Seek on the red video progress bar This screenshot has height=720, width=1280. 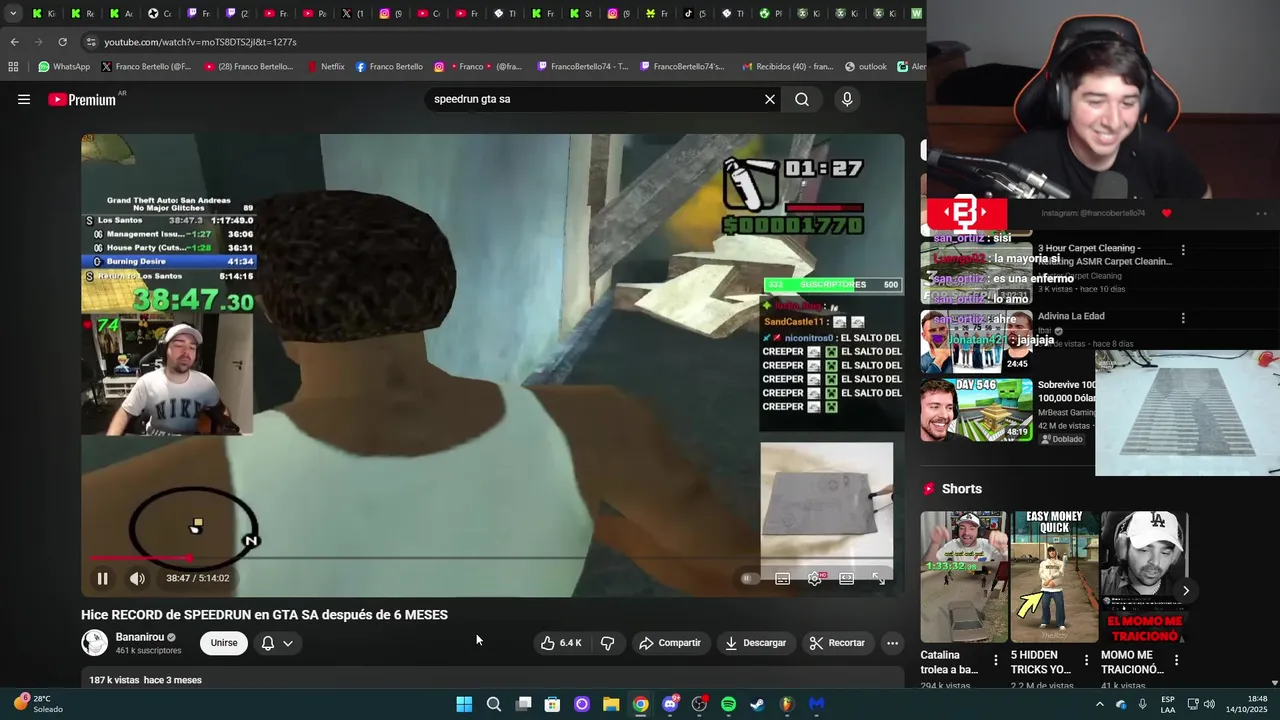(x=493, y=558)
